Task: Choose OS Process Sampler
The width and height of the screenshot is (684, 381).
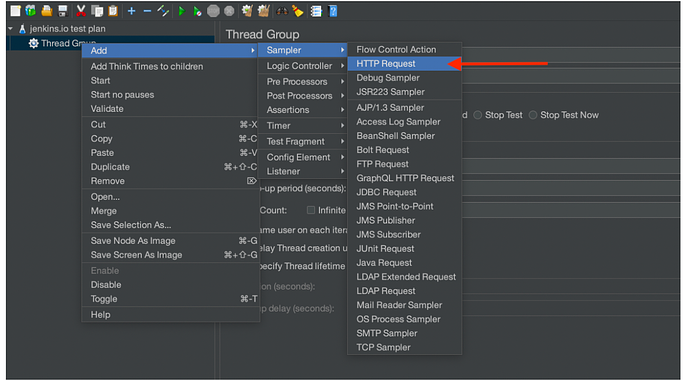Action: (404, 319)
